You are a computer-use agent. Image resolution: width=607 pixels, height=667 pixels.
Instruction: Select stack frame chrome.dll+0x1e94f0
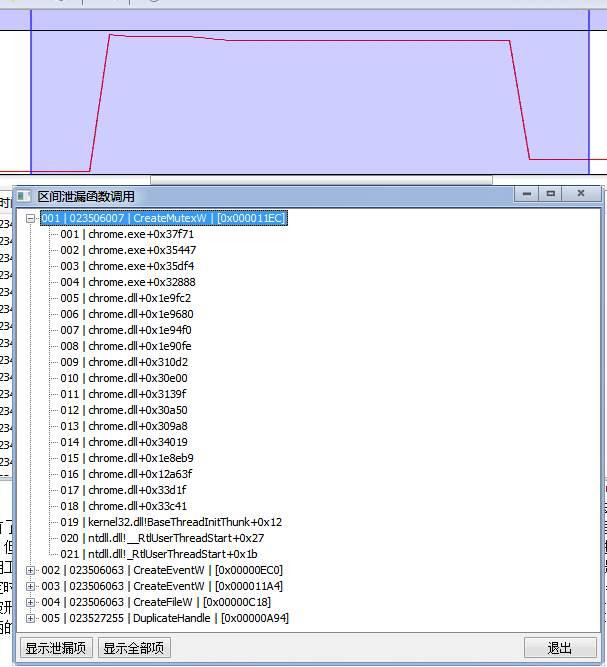[126, 330]
